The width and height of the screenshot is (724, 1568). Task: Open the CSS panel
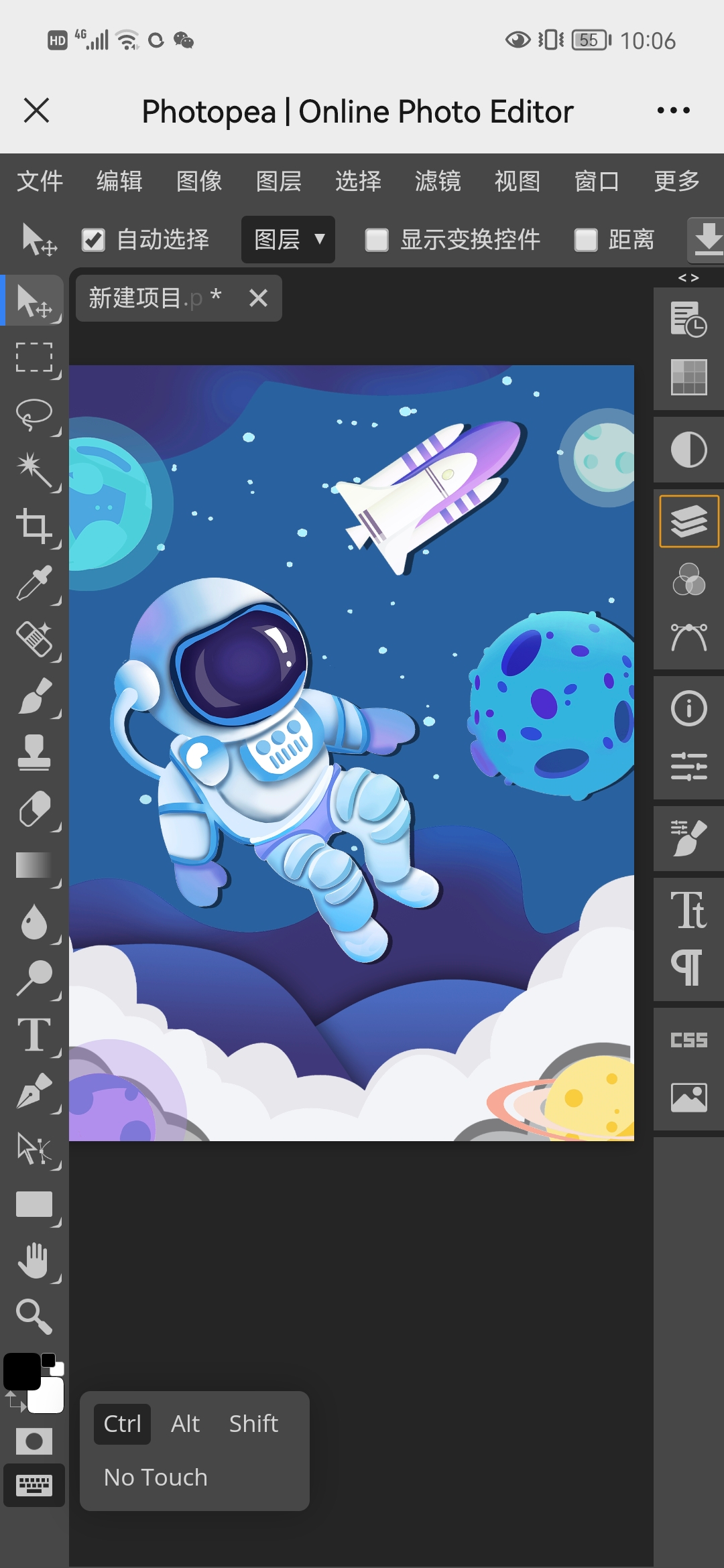tap(688, 1040)
